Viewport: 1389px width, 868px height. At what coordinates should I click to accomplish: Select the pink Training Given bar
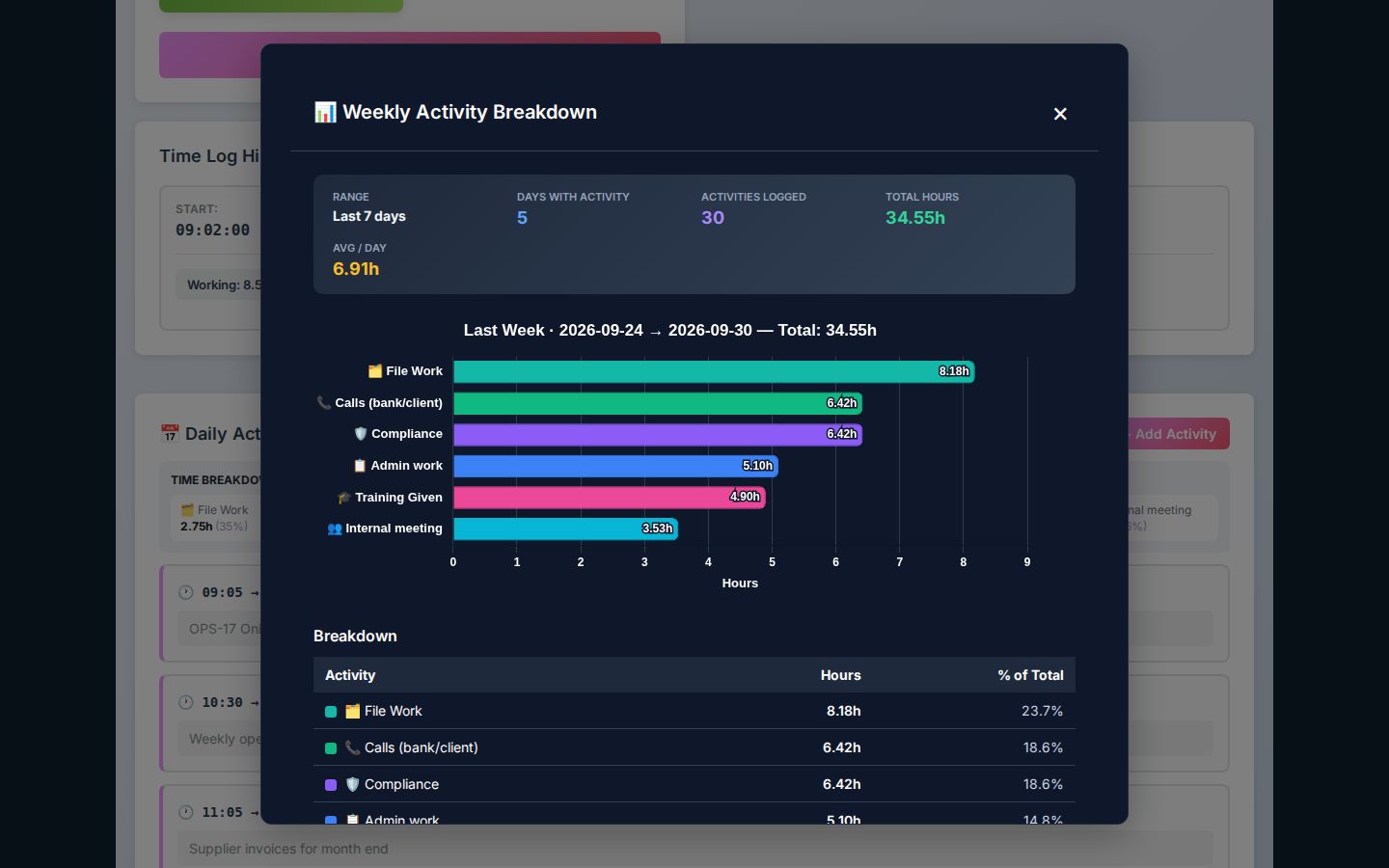(610, 498)
